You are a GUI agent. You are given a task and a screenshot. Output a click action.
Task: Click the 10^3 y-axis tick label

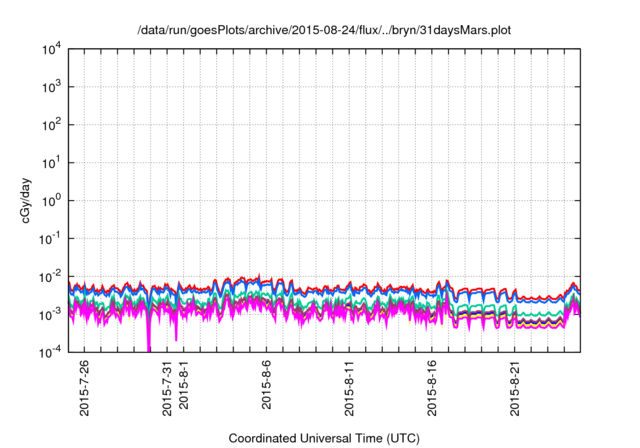pyautogui.click(x=51, y=87)
